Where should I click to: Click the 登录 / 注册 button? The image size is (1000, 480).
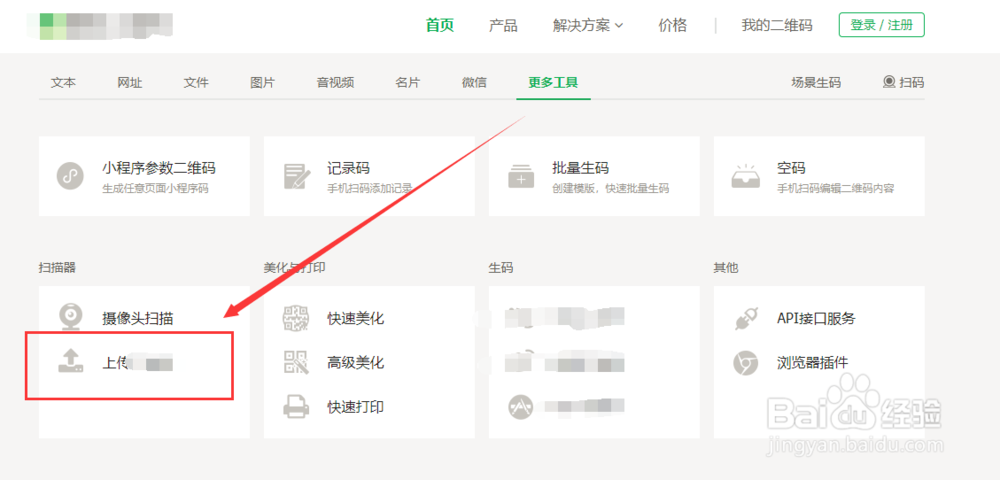click(881, 25)
